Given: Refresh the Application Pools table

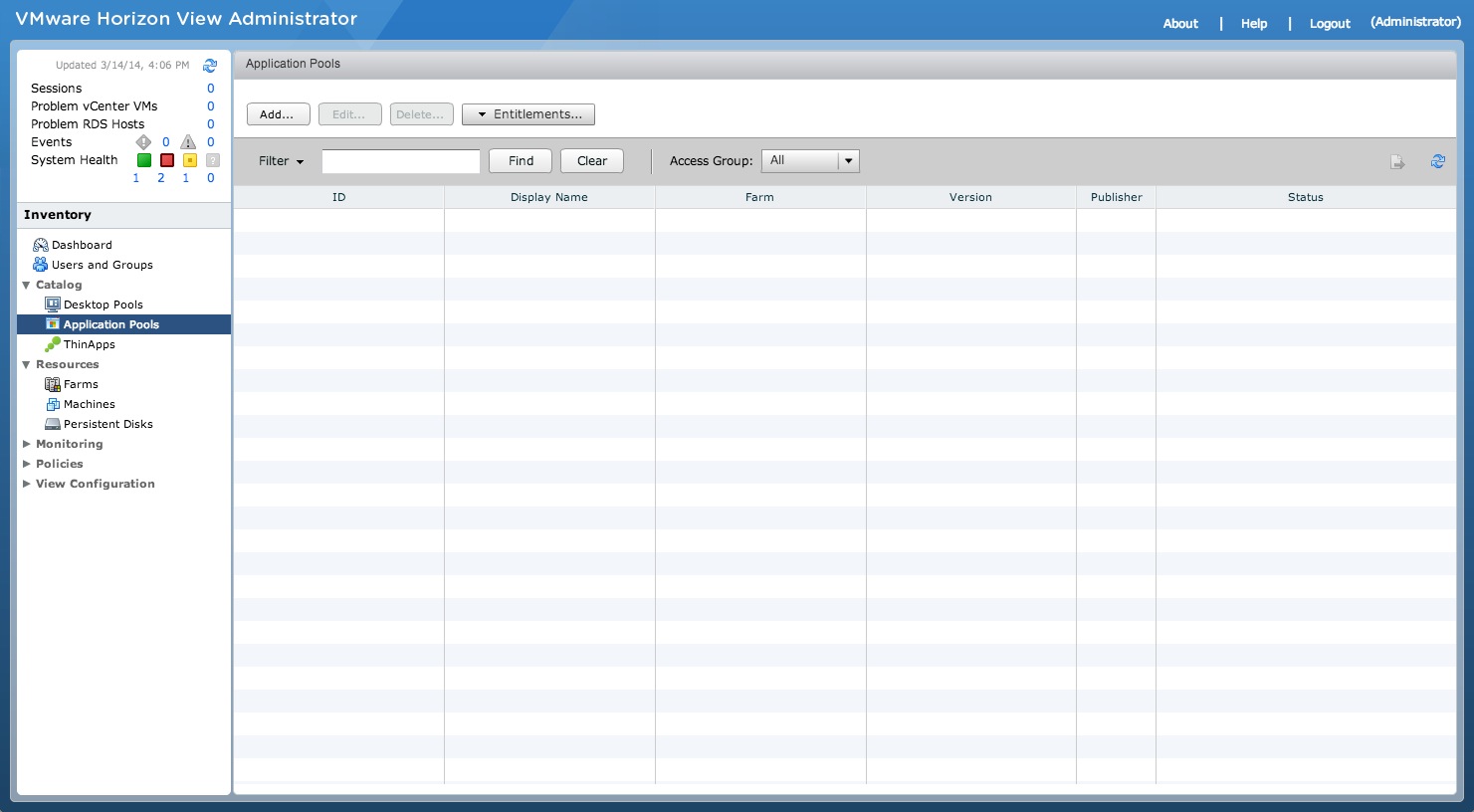Looking at the screenshot, I should pyautogui.click(x=1438, y=160).
